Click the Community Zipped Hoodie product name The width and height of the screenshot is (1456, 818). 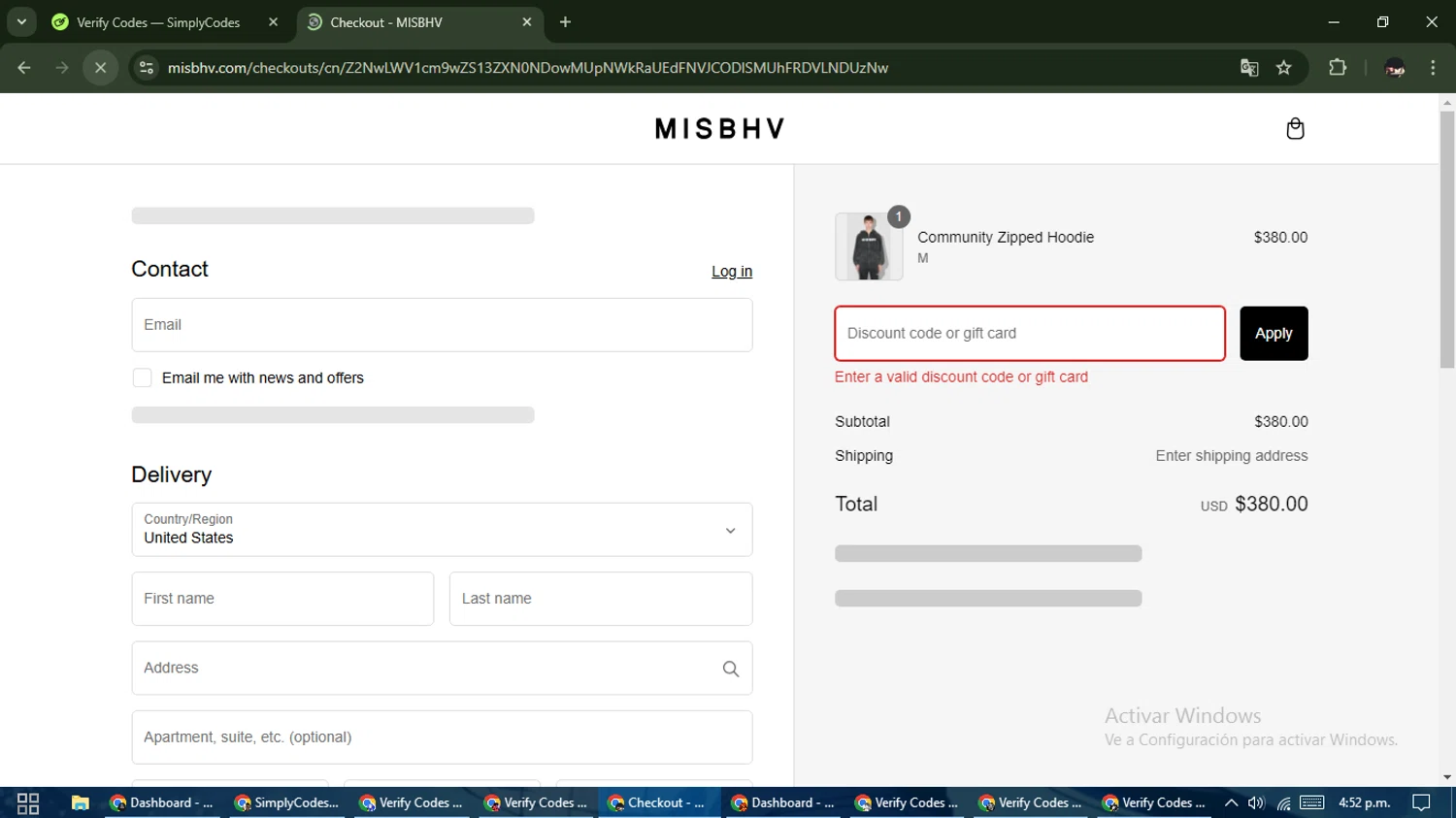[x=1006, y=238]
